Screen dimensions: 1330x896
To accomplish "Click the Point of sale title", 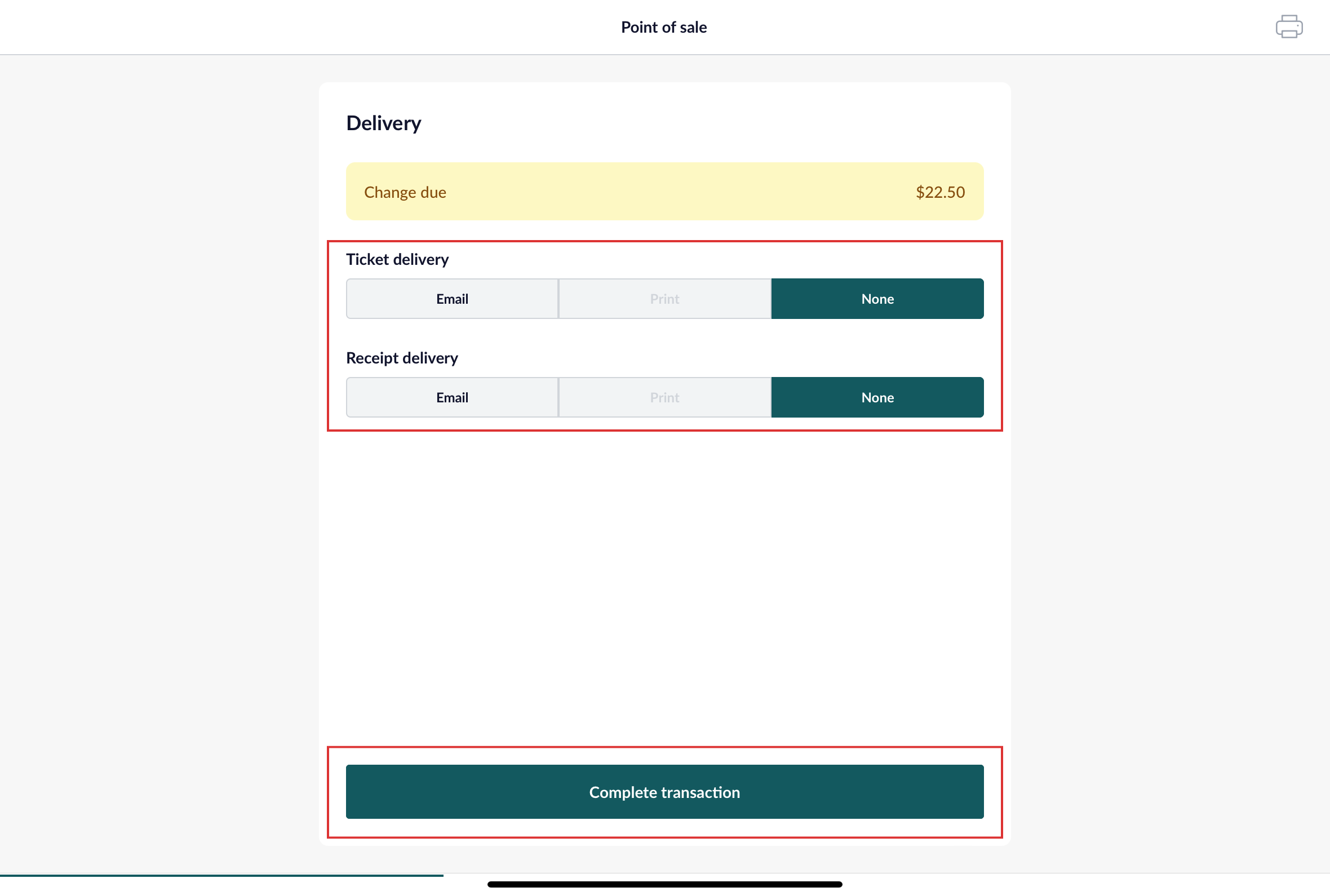I will pyautogui.click(x=664, y=27).
